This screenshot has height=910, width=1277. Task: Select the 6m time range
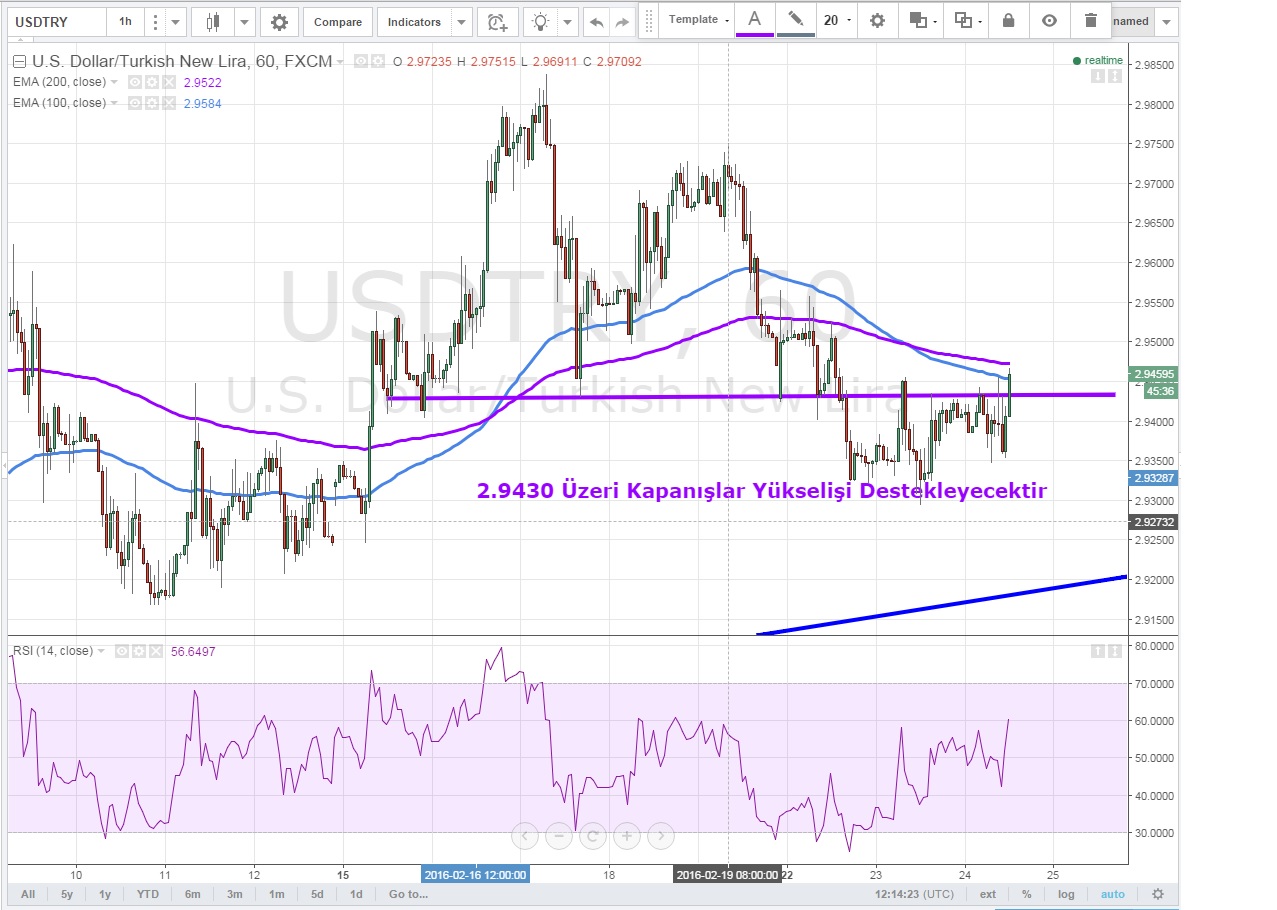(192, 894)
